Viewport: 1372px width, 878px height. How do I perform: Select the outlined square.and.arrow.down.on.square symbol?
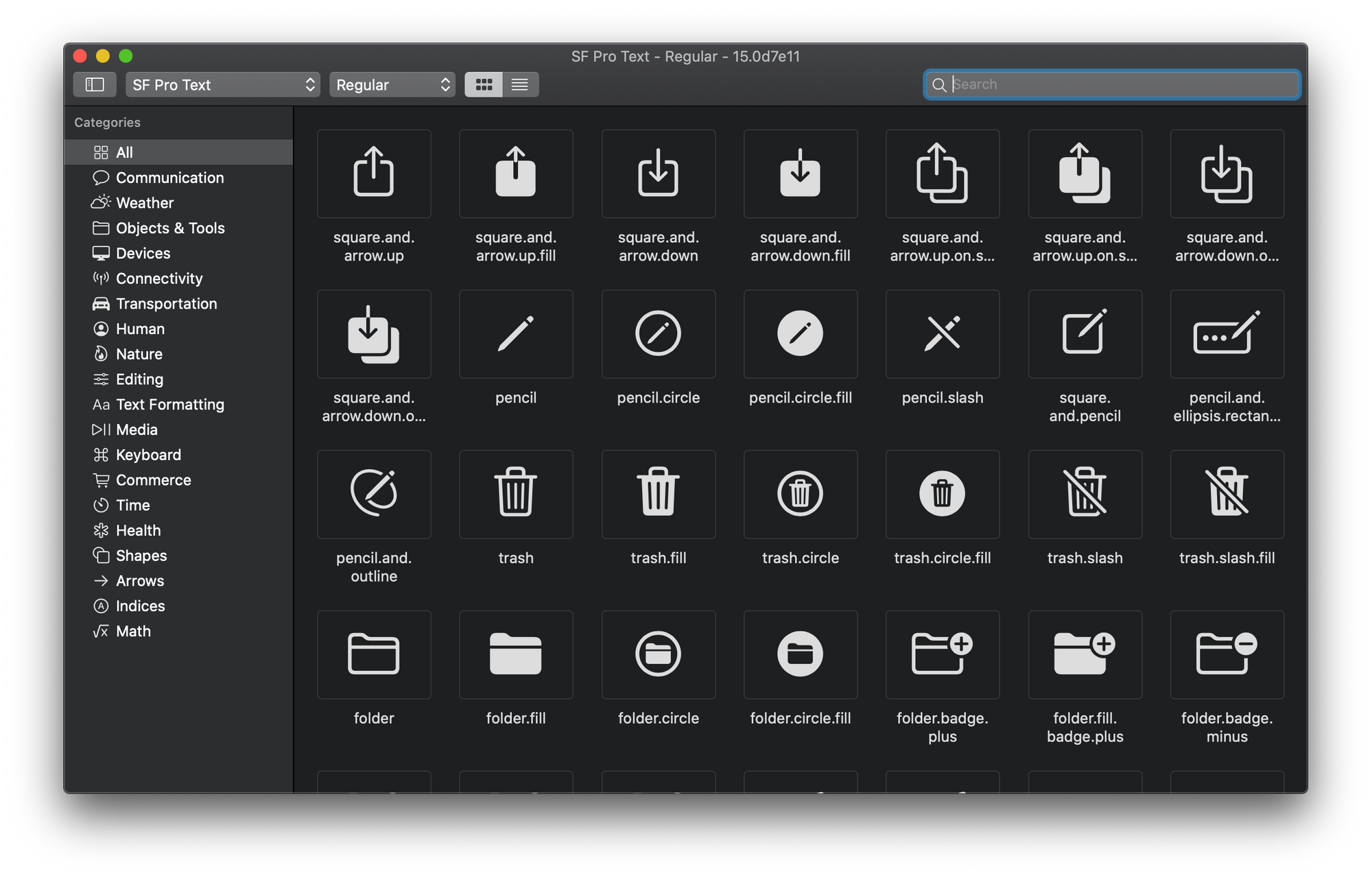pyautogui.click(x=1227, y=174)
